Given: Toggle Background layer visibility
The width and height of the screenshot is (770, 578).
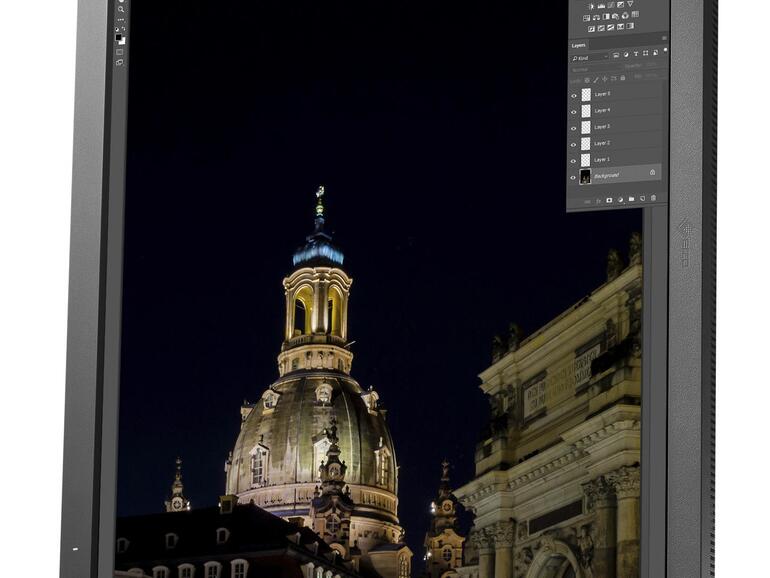Looking at the screenshot, I should click(574, 176).
